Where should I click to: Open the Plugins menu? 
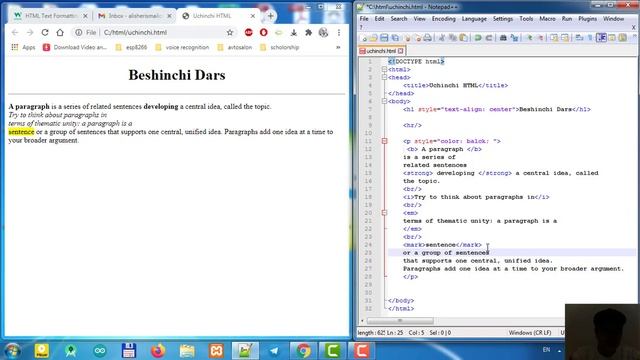click(588, 19)
